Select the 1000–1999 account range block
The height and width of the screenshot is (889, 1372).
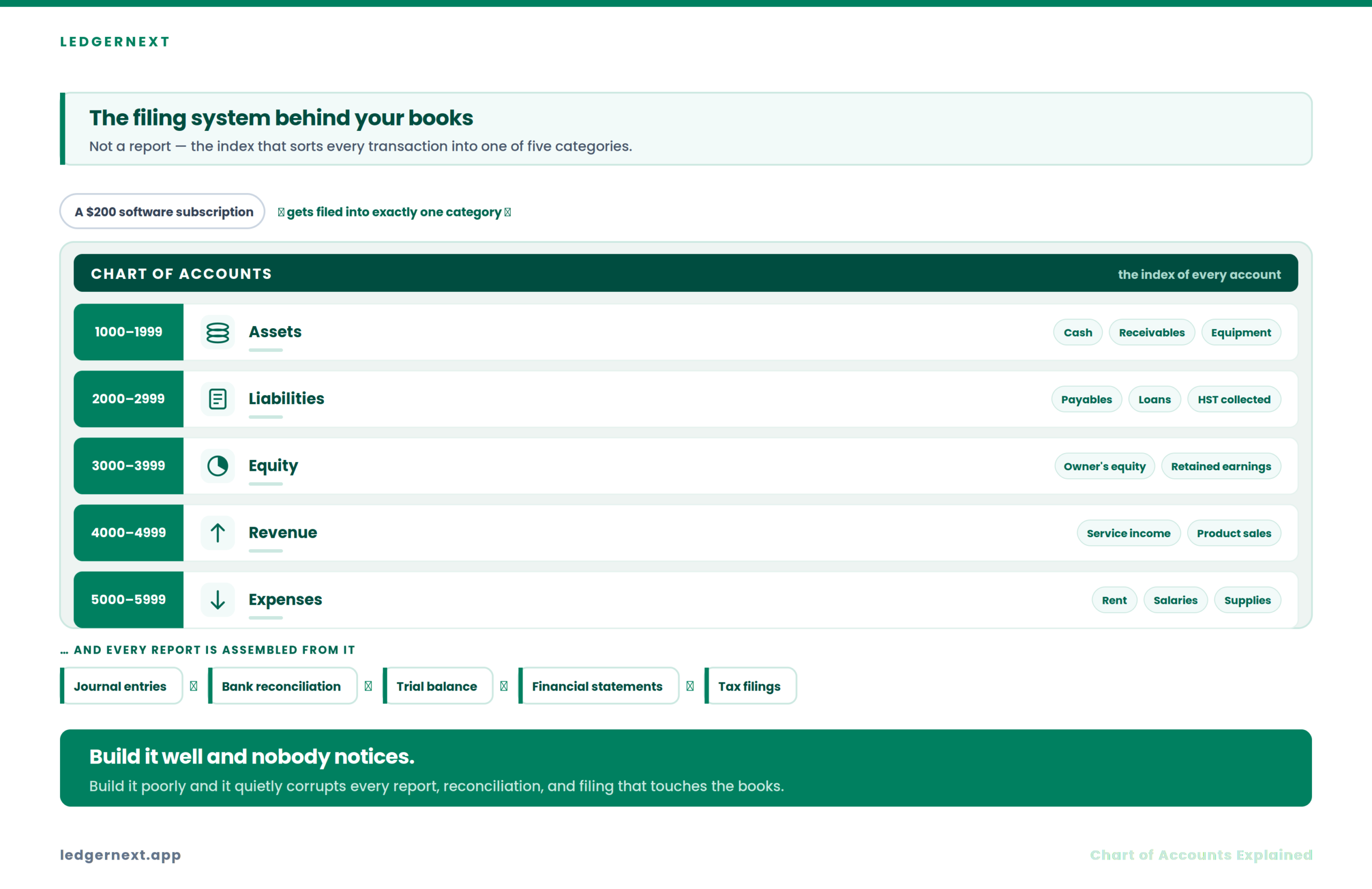pos(129,332)
